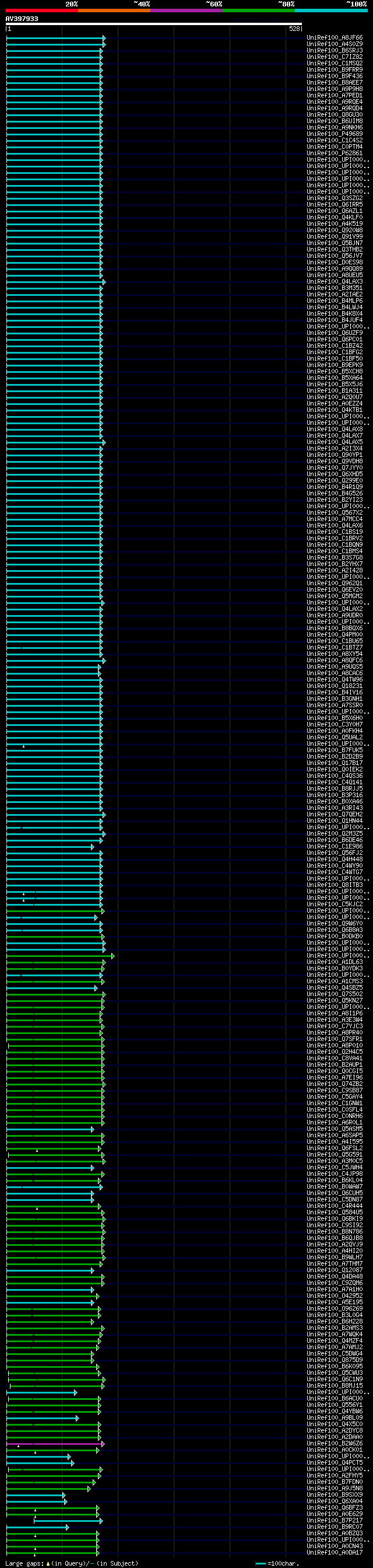
Task: Open hit UniRef100_A8JF66
Action: coord(335,38)
